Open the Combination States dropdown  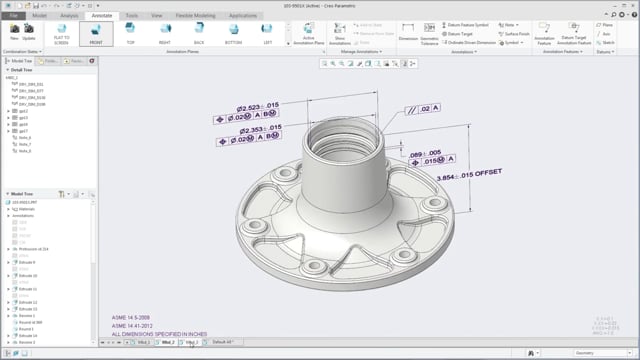22,52
